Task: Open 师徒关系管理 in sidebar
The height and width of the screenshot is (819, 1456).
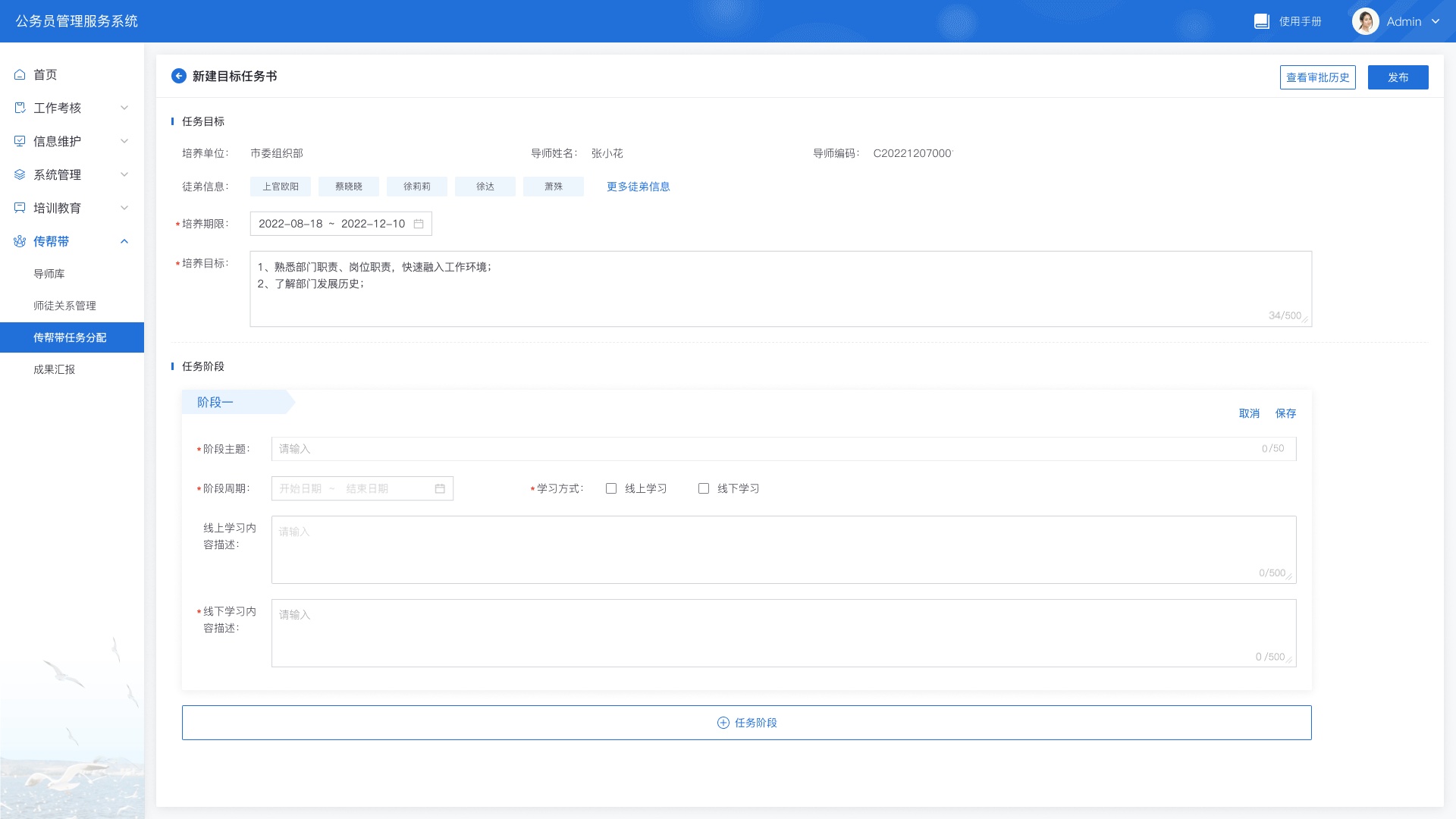Action: [x=64, y=306]
